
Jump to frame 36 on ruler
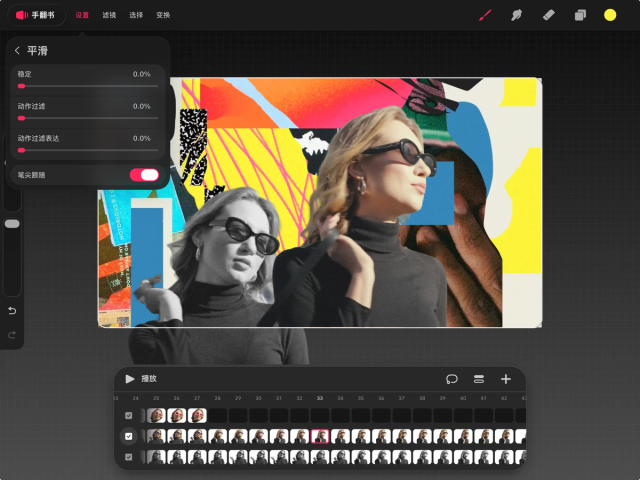381,398
